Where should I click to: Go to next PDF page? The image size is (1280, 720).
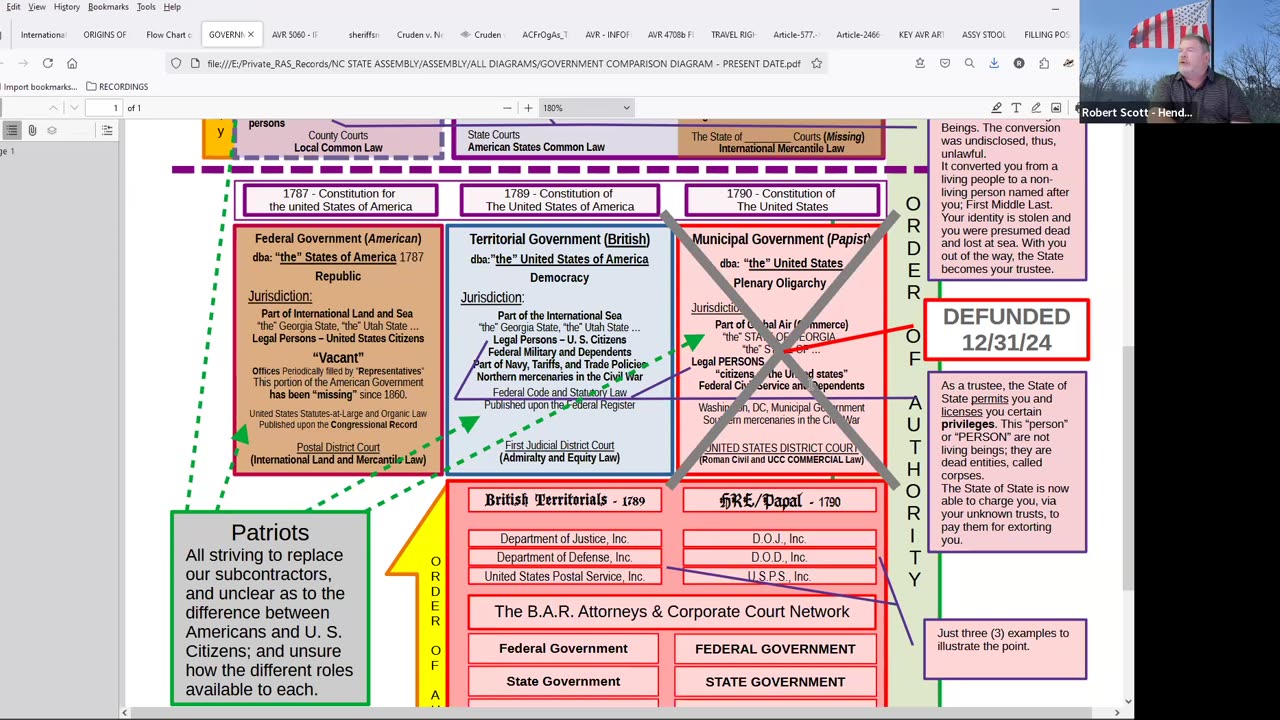pos(74,108)
